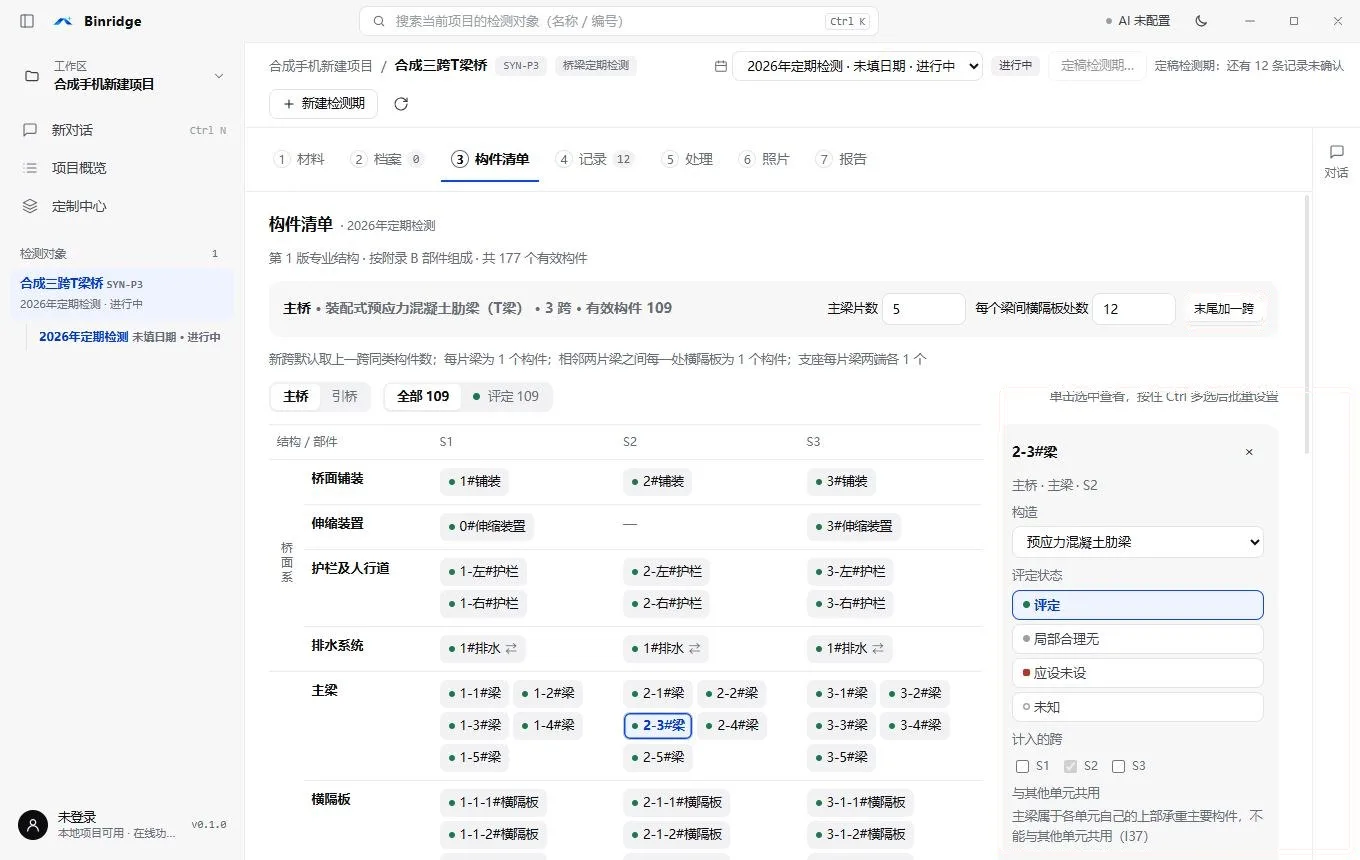
Task: Click the AI 未配置 status indicator
Action: (1138, 21)
